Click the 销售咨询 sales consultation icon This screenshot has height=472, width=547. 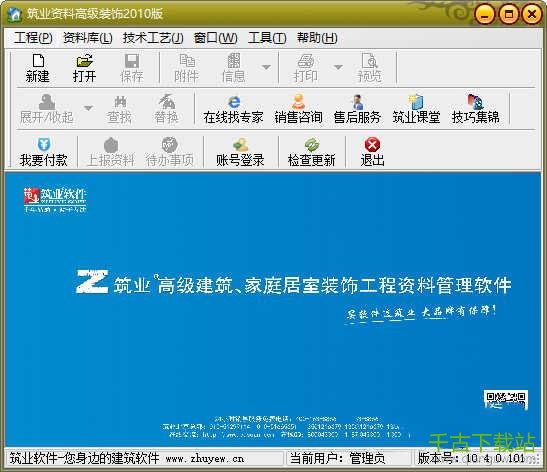(298, 109)
